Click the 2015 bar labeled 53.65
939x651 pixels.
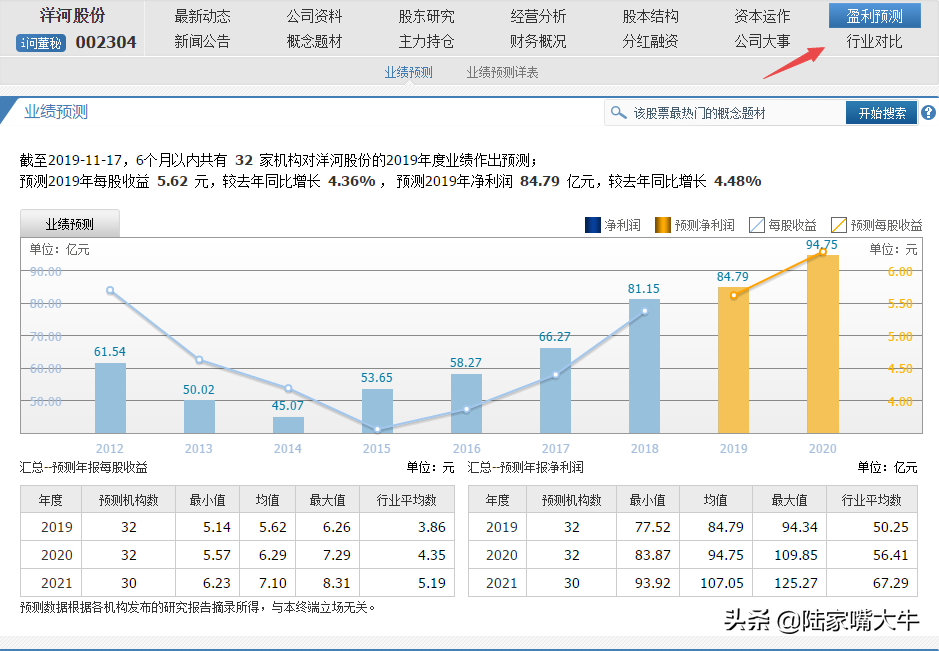(377, 411)
